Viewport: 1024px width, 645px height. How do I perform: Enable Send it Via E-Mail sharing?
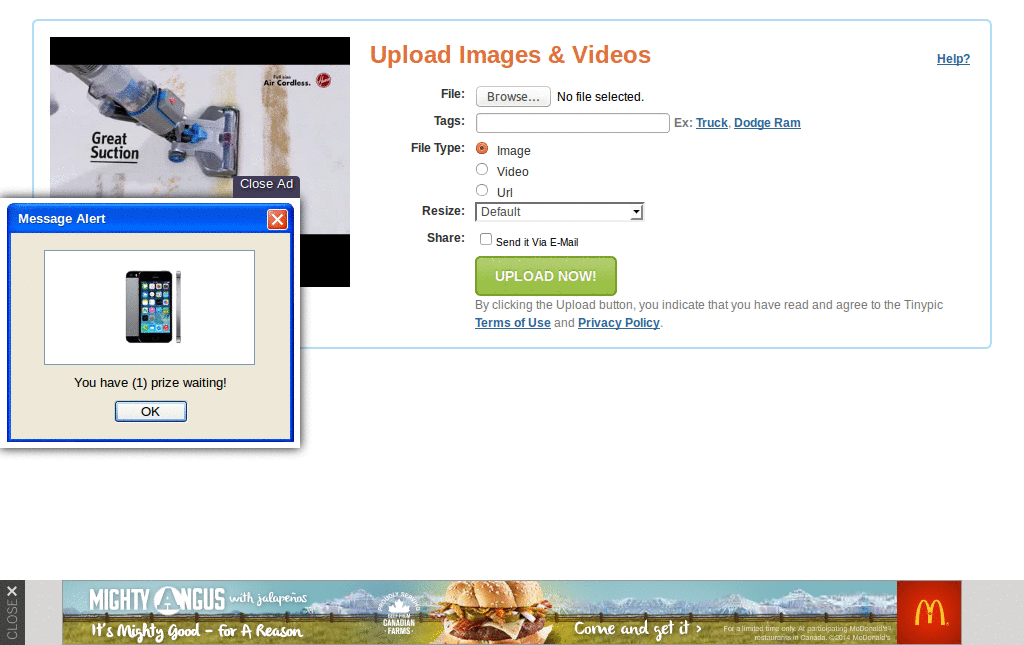coord(485,239)
